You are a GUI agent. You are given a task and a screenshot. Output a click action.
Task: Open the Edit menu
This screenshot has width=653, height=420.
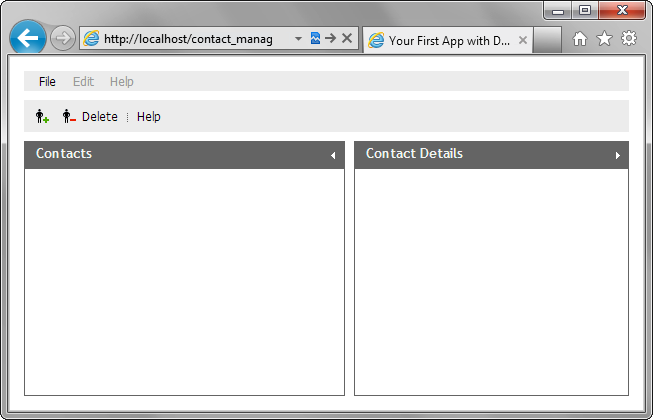click(x=83, y=82)
